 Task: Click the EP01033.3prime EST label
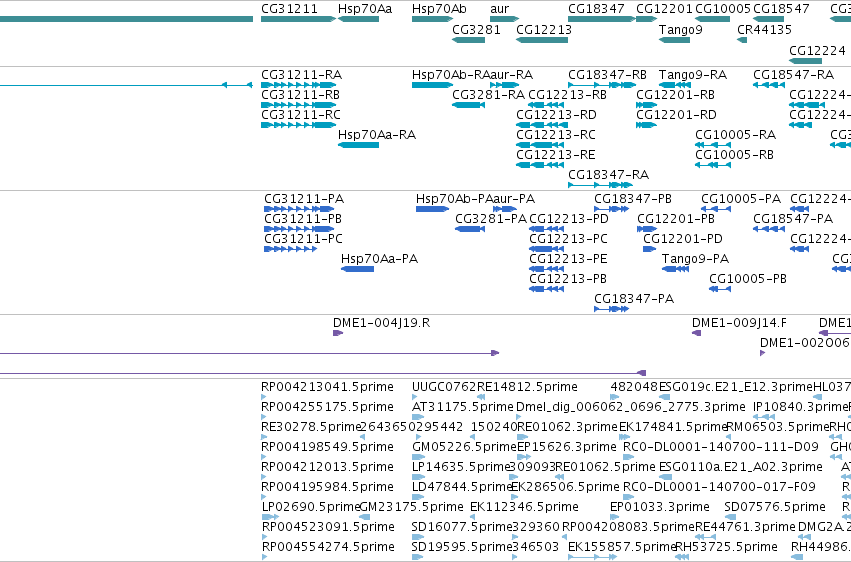coord(660,508)
